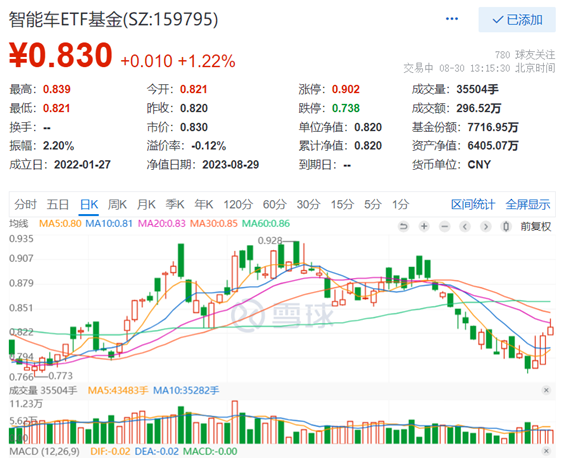Open the three-dot more options menu
571x458 pixels.
click(x=452, y=19)
